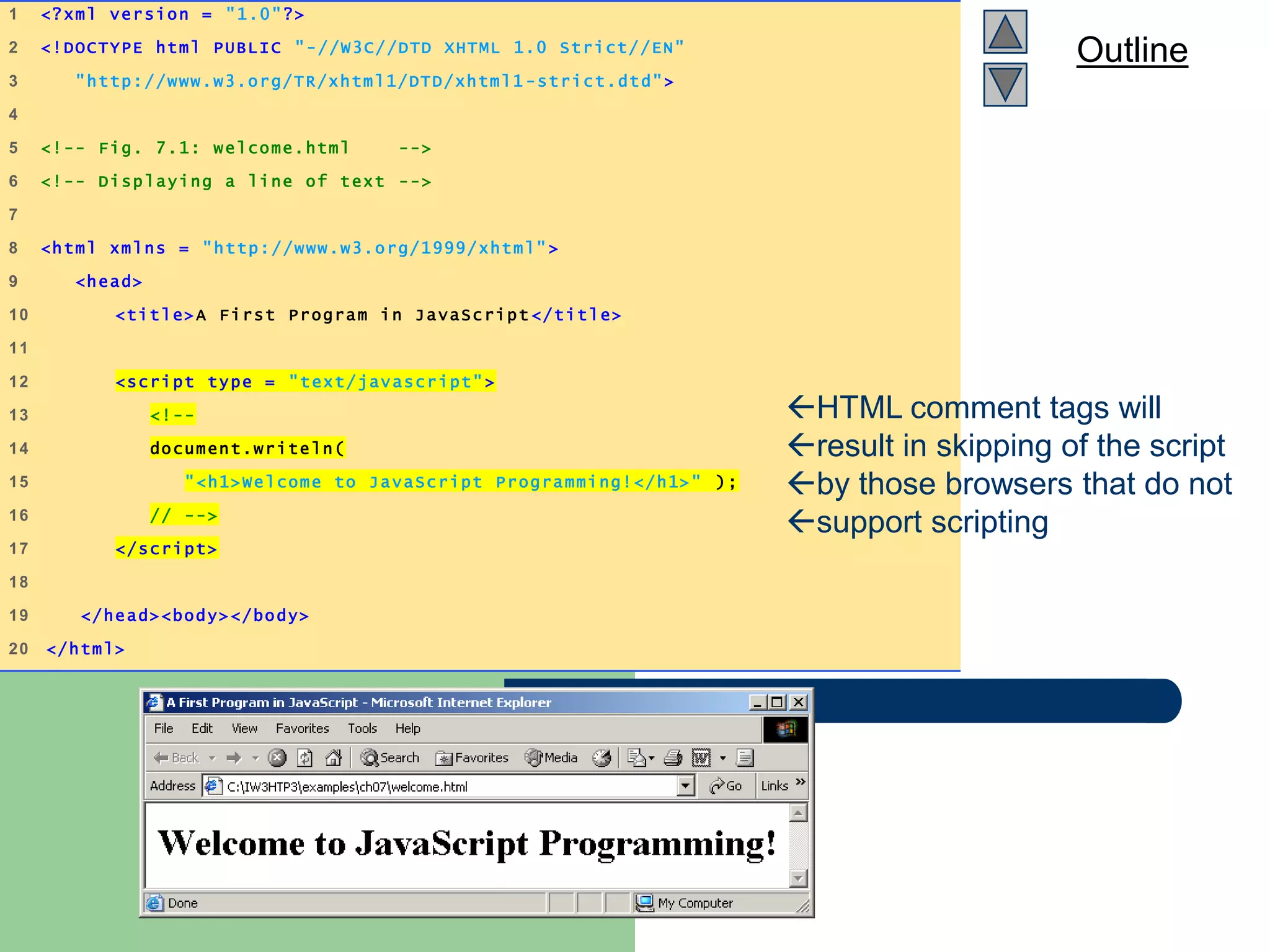Open the Help menu
The height and width of the screenshot is (952, 1270).
pyautogui.click(x=408, y=728)
